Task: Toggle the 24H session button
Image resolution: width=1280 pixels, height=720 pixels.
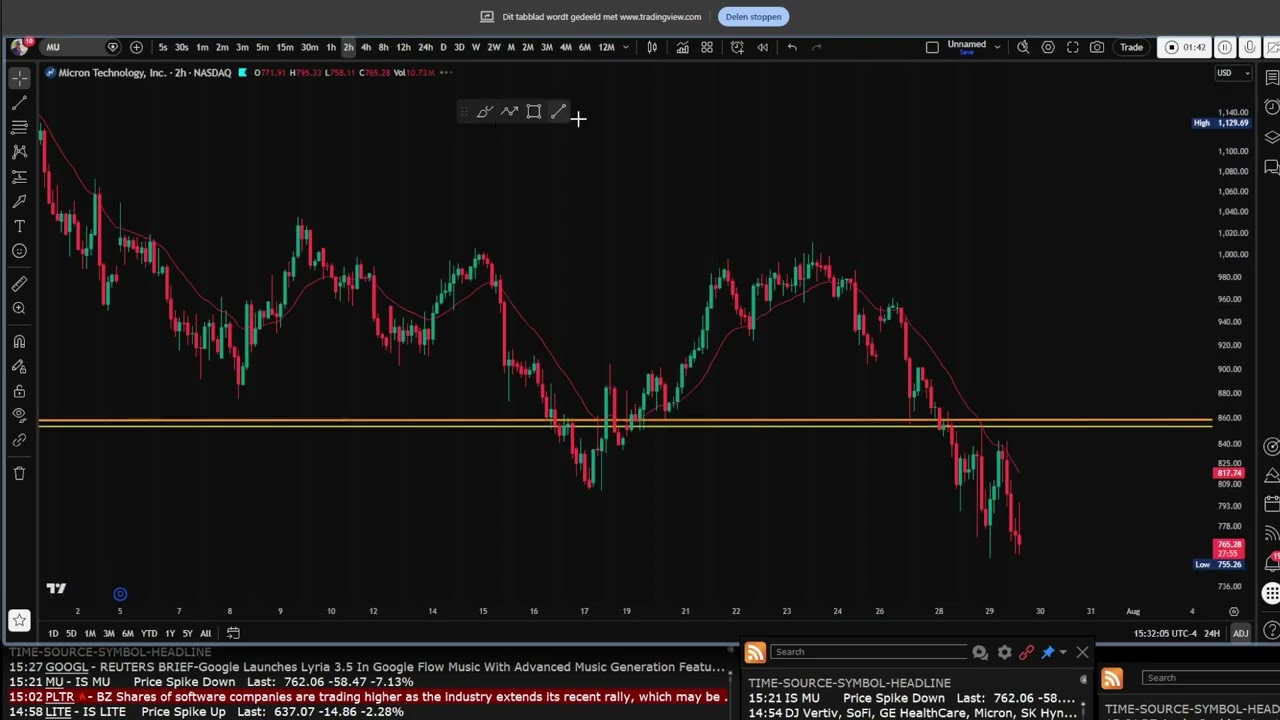Action: click(1212, 633)
